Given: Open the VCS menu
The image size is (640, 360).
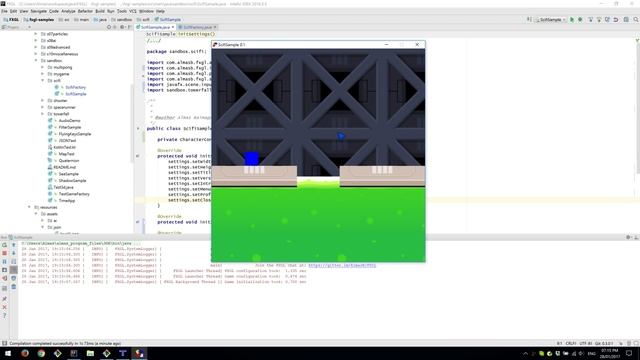Looking at the screenshot, I should coord(133,11).
